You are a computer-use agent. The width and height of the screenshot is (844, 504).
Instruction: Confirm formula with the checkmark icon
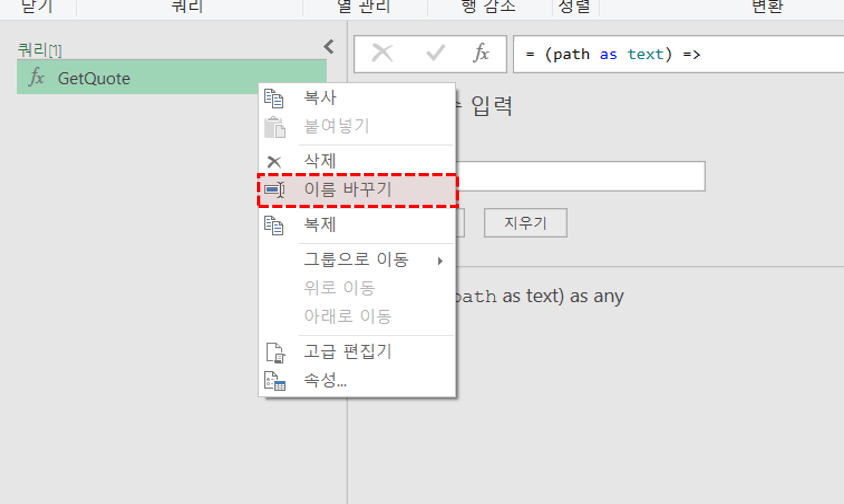pos(435,53)
